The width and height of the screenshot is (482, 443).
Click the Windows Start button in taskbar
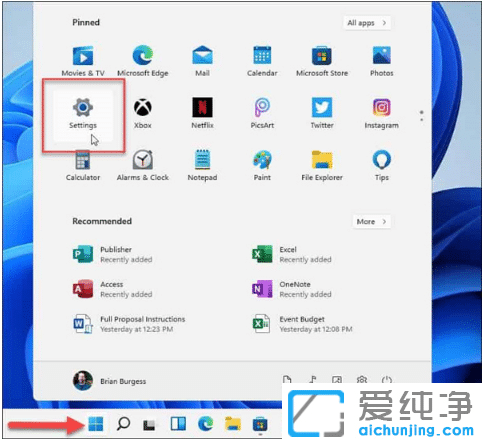[x=96, y=424]
